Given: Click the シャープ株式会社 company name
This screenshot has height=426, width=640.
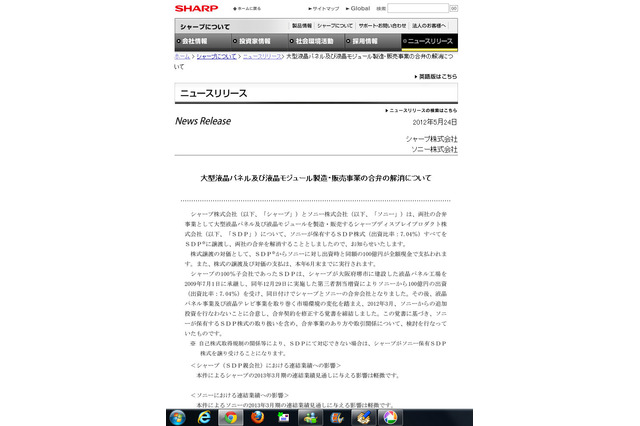Looking at the screenshot, I should coord(431,139).
